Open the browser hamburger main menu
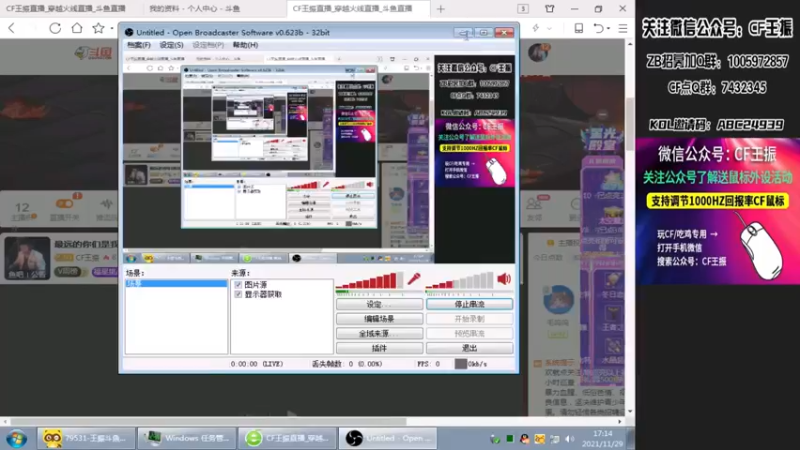 622,28
